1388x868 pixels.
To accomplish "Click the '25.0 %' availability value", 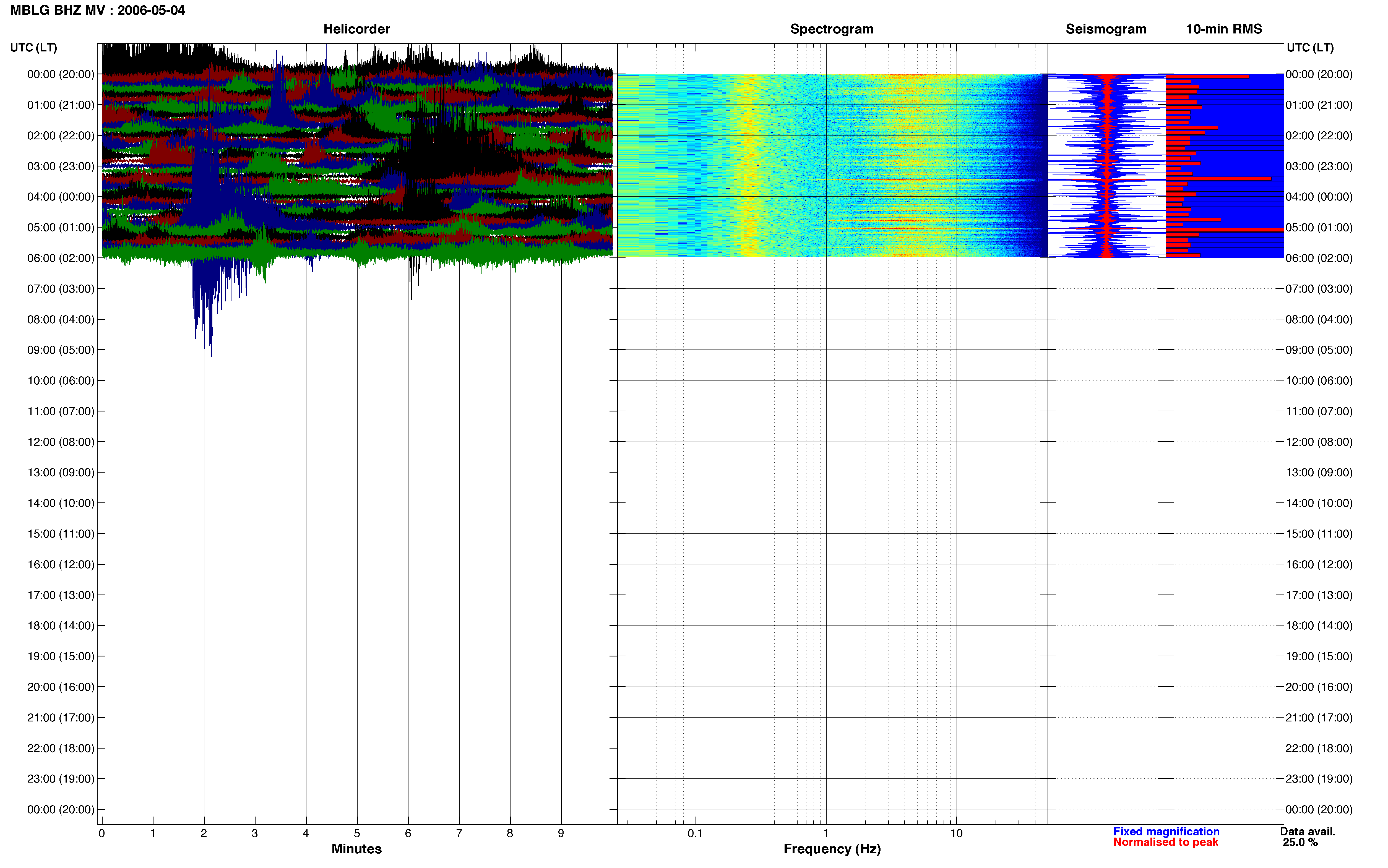I will tap(1300, 842).
